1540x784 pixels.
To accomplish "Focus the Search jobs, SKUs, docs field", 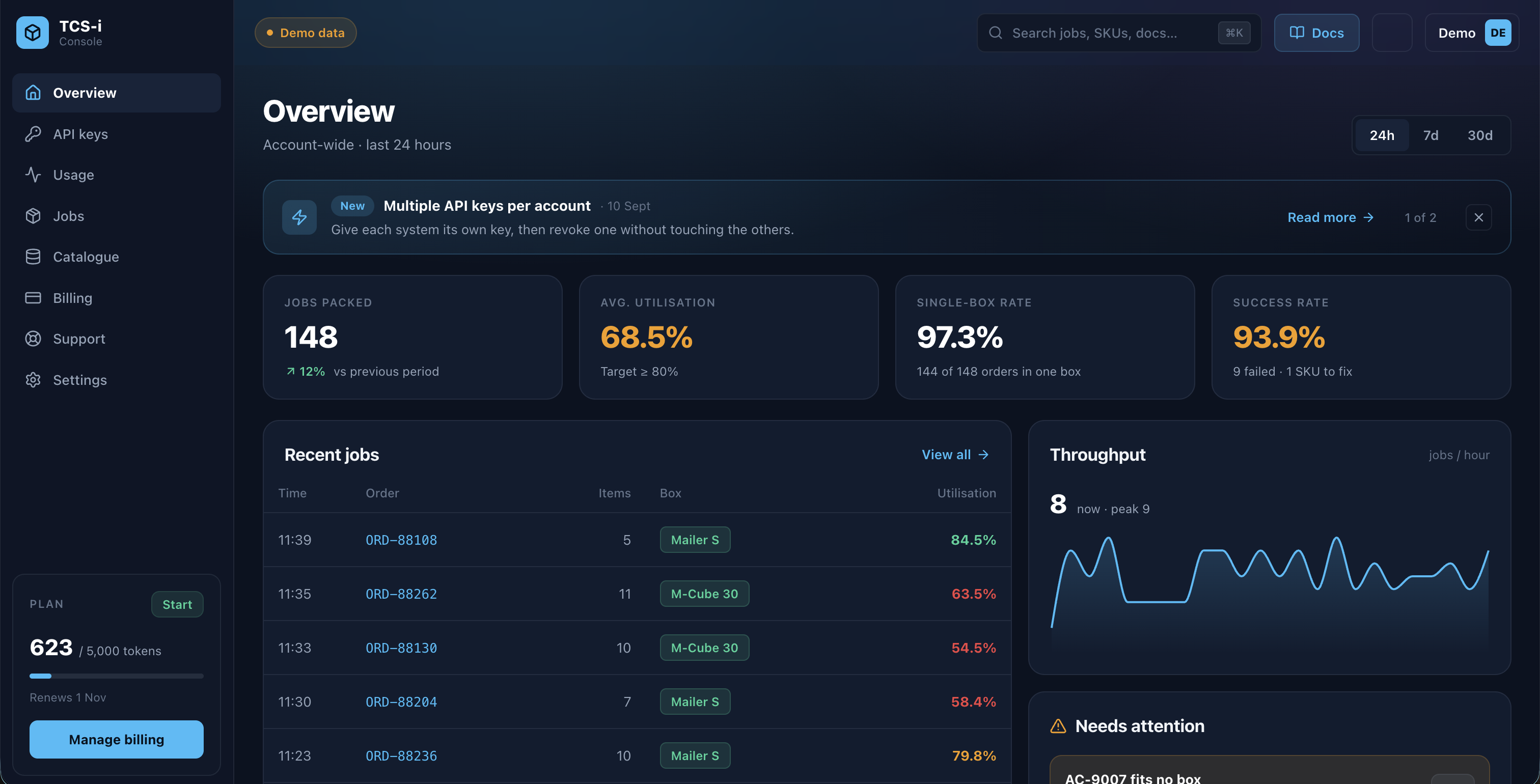I will pyautogui.click(x=1118, y=33).
